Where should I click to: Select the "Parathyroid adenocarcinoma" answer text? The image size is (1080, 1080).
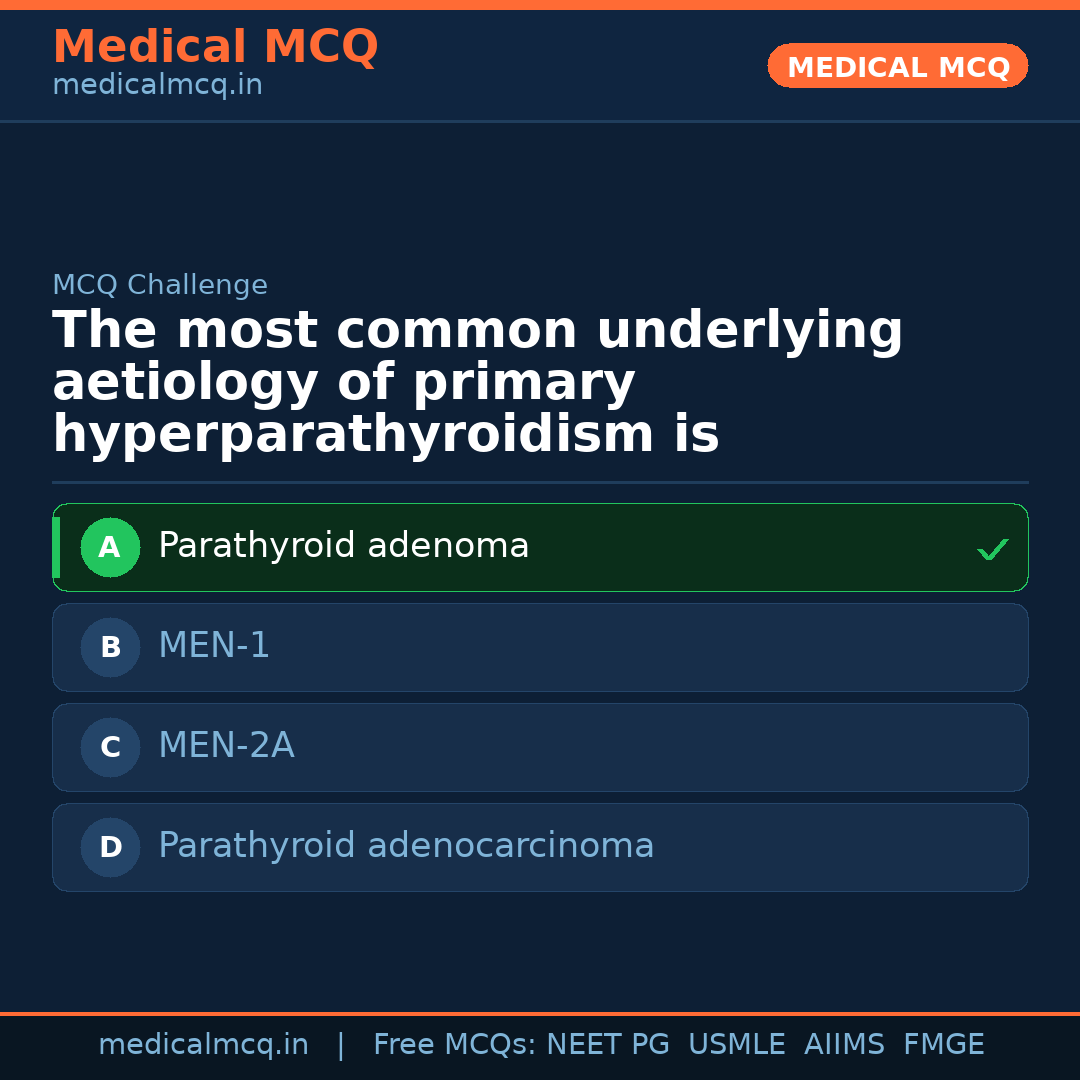point(406,846)
